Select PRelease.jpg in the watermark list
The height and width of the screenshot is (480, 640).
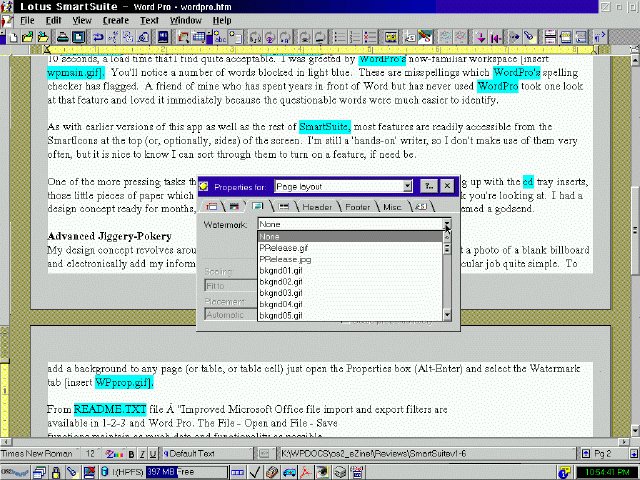tap(350, 259)
